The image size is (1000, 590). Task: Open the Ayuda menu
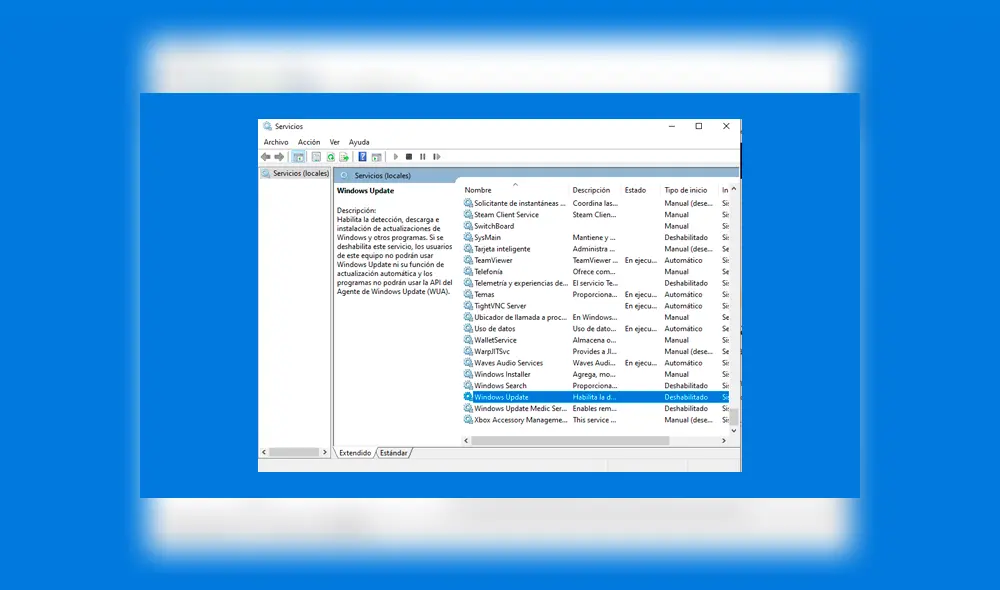[x=359, y=142]
